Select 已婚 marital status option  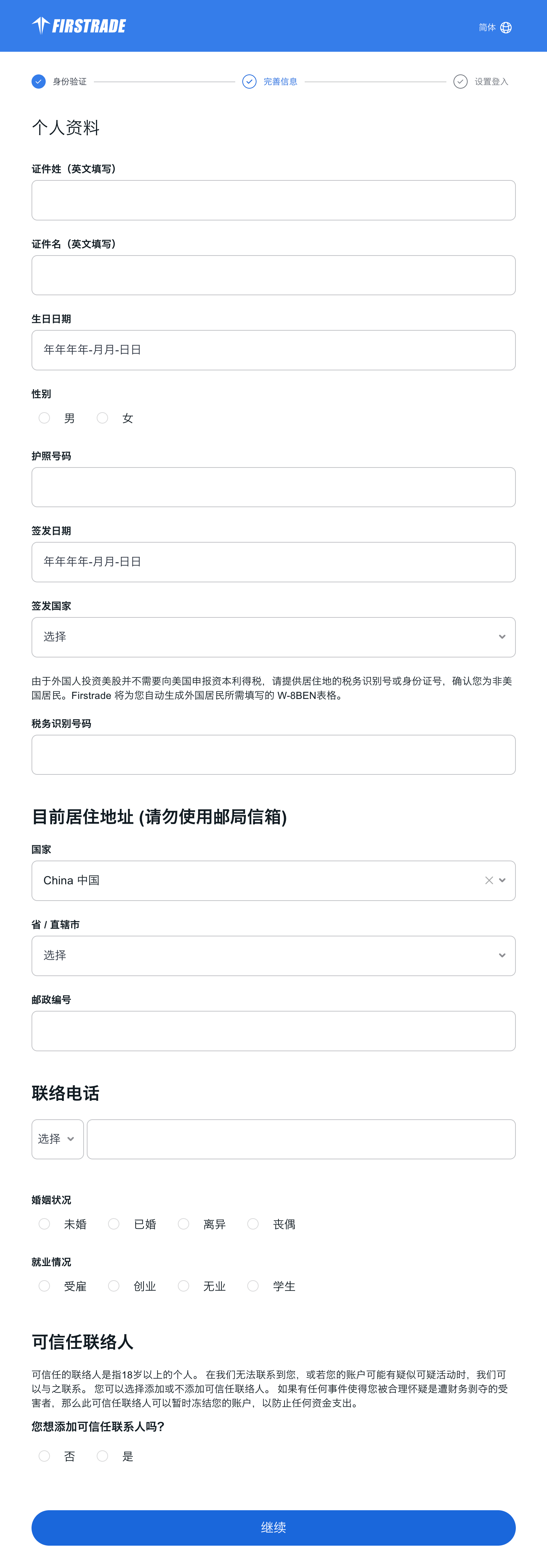114,1223
